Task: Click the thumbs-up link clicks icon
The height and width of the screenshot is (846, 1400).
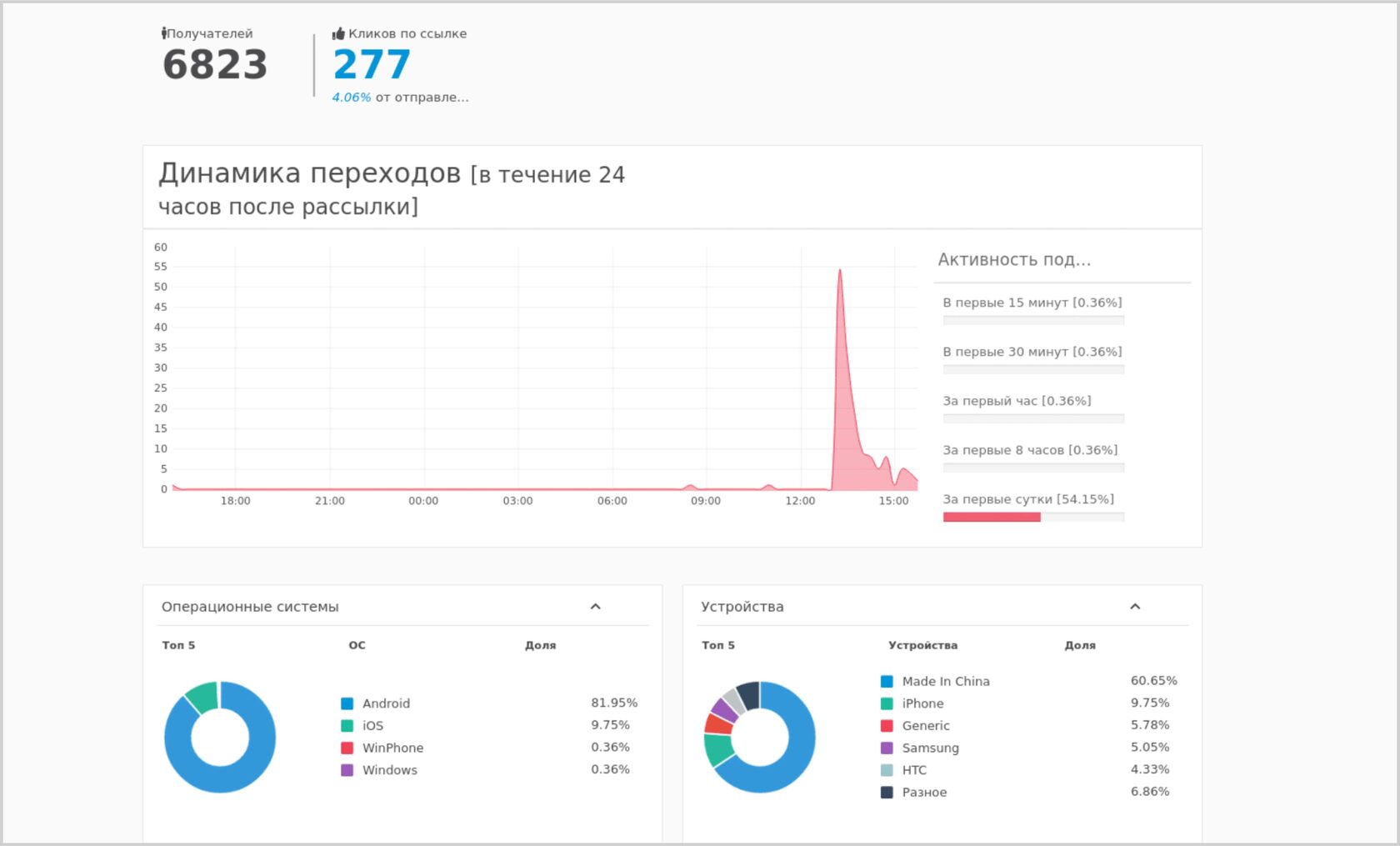Action: tap(338, 33)
